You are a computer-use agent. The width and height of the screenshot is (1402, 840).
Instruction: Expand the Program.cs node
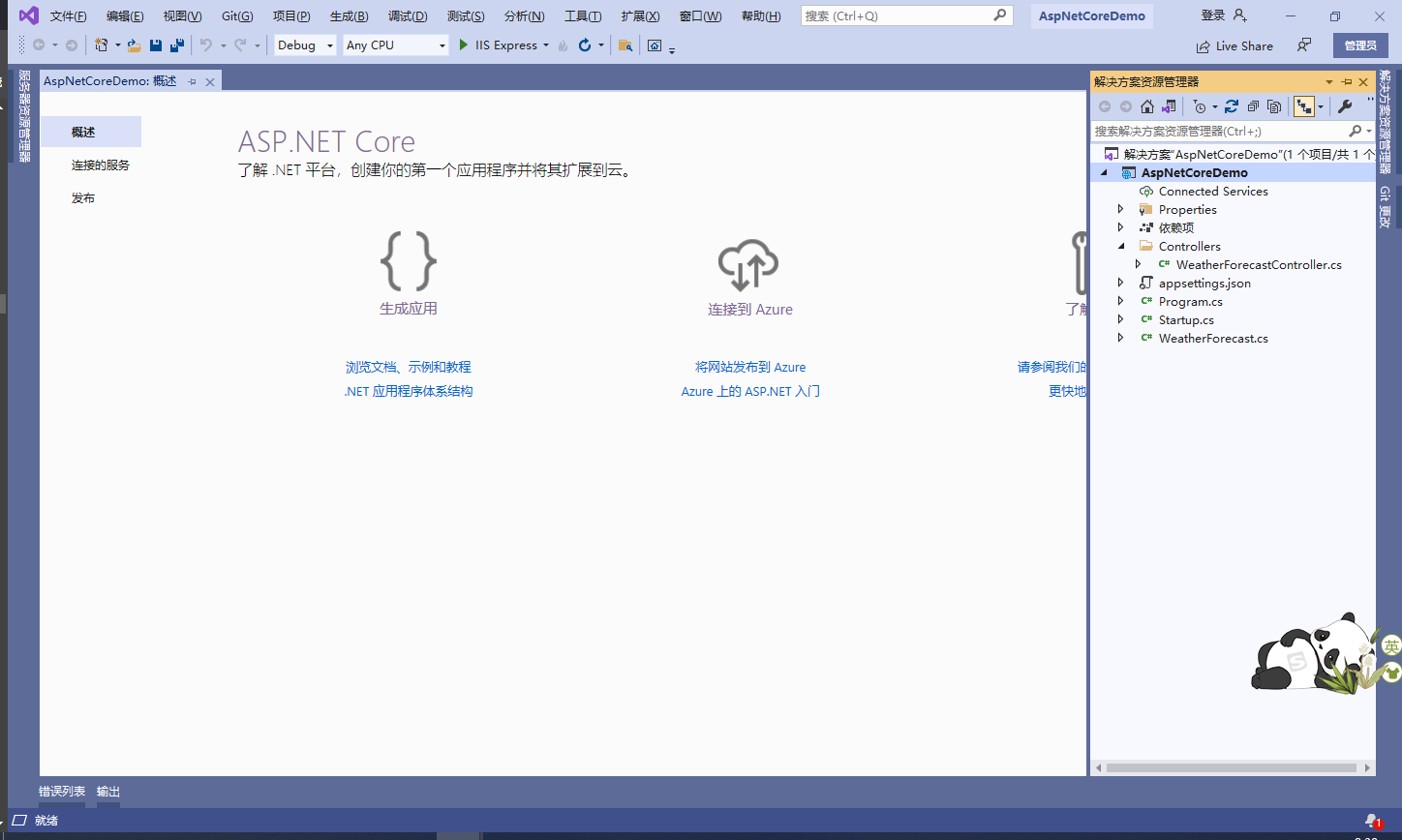click(1121, 302)
